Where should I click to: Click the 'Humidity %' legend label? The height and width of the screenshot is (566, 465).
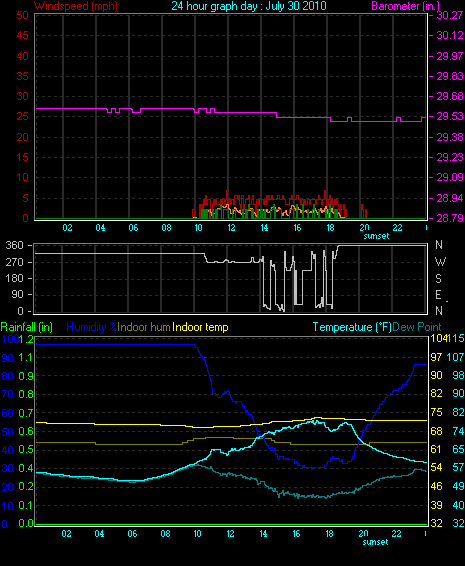coord(92,327)
